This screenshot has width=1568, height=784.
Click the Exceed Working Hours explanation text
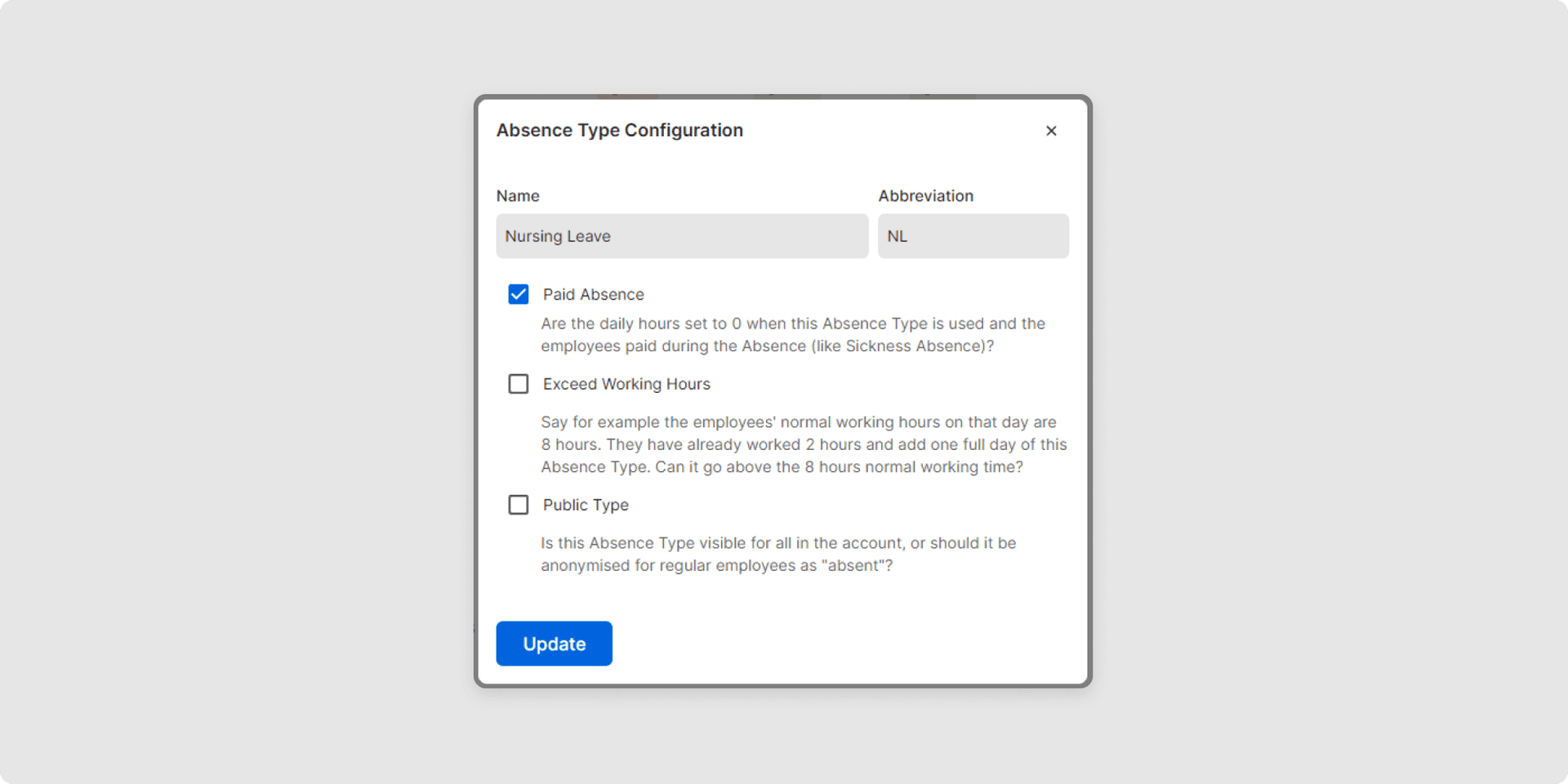click(804, 444)
